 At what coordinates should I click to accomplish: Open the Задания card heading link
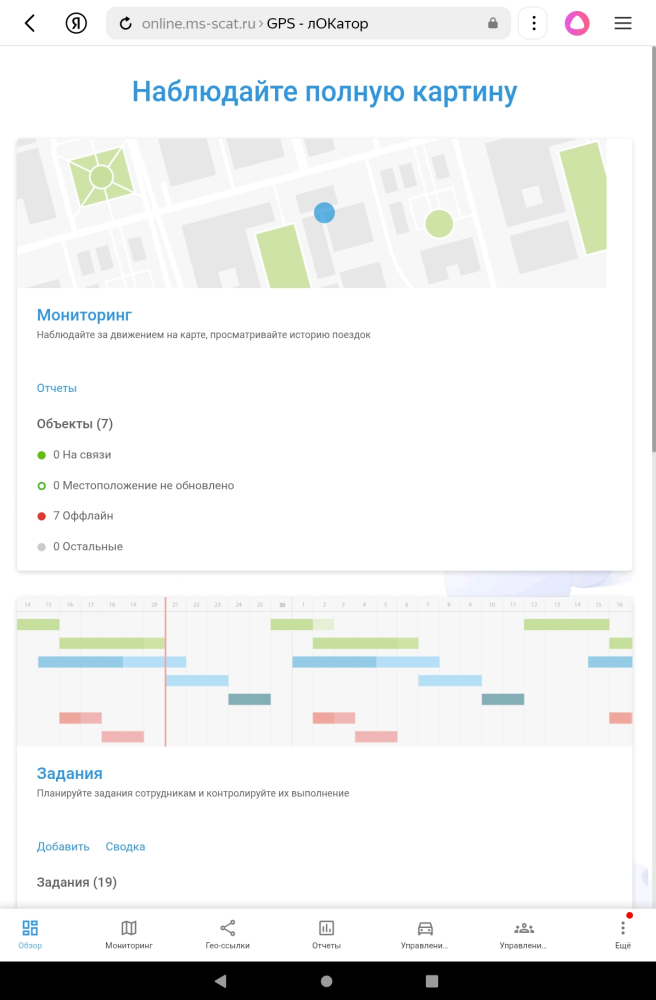point(69,774)
